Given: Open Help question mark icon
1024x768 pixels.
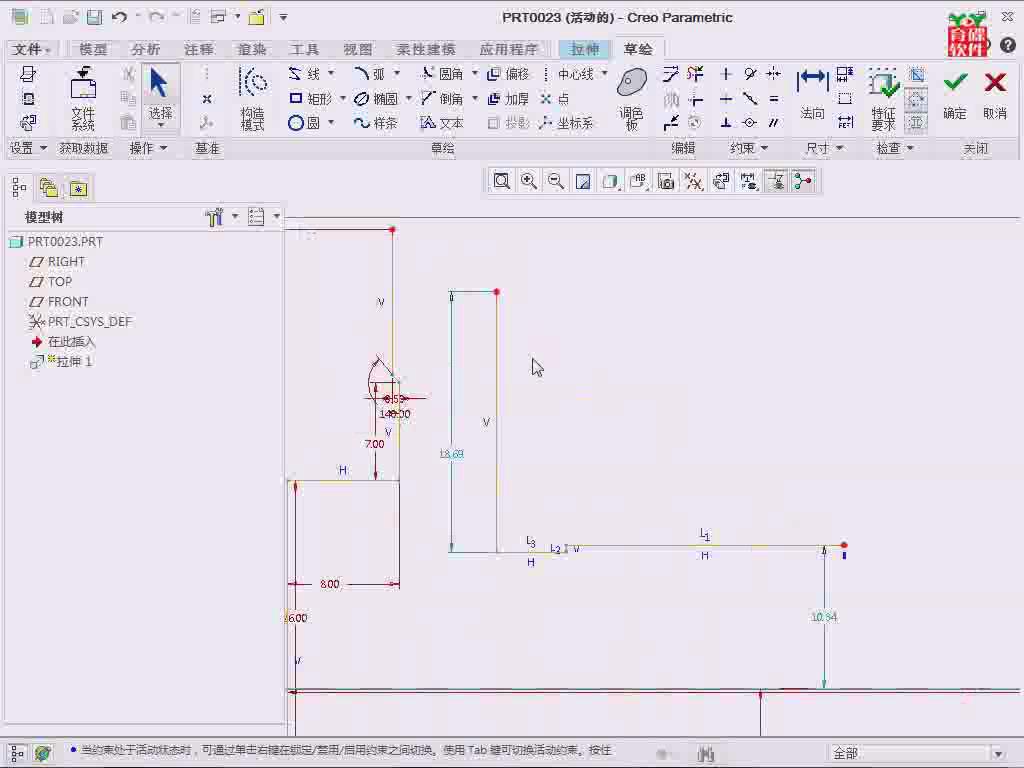Looking at the screenshot, I should coord(1008,44).
